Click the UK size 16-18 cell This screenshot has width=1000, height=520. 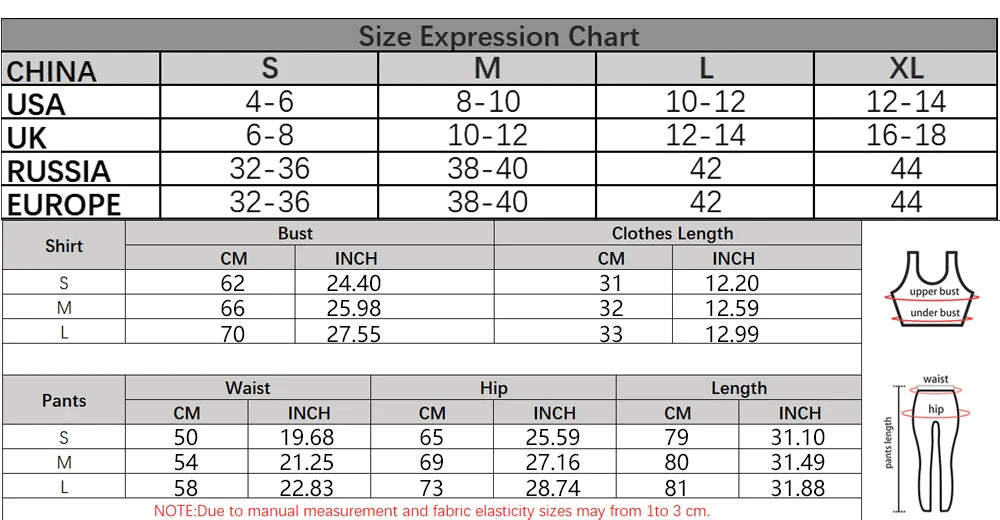click(x=906, y=135)
